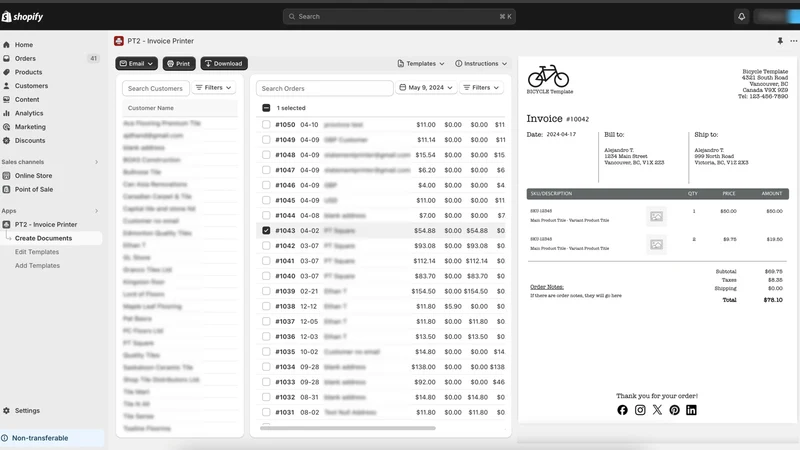Click the Discounts icon in sidebar
Screen dimensions: 800x450
[x=6, y=140]
